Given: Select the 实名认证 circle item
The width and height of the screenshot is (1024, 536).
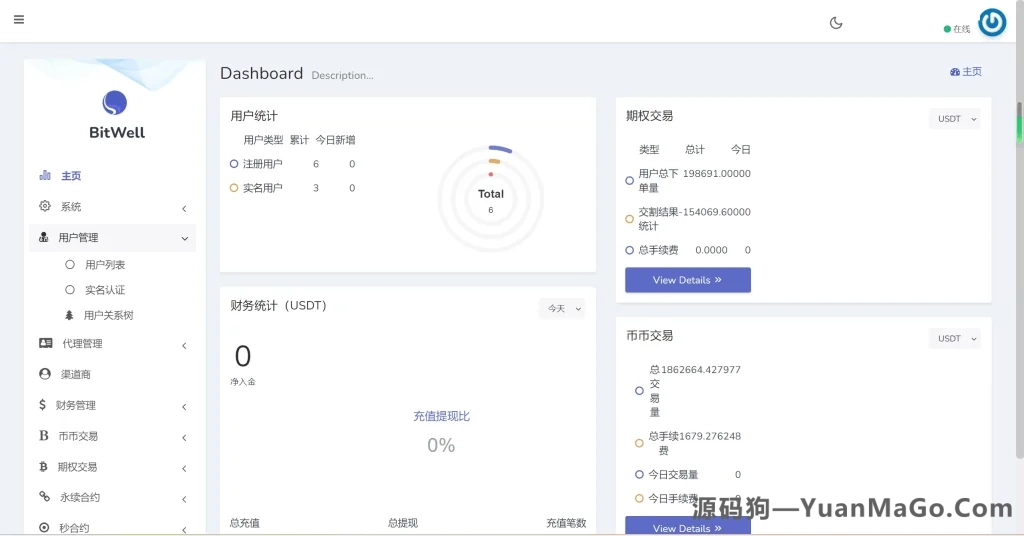Looking at the screenshot, I should coord(70,289).
